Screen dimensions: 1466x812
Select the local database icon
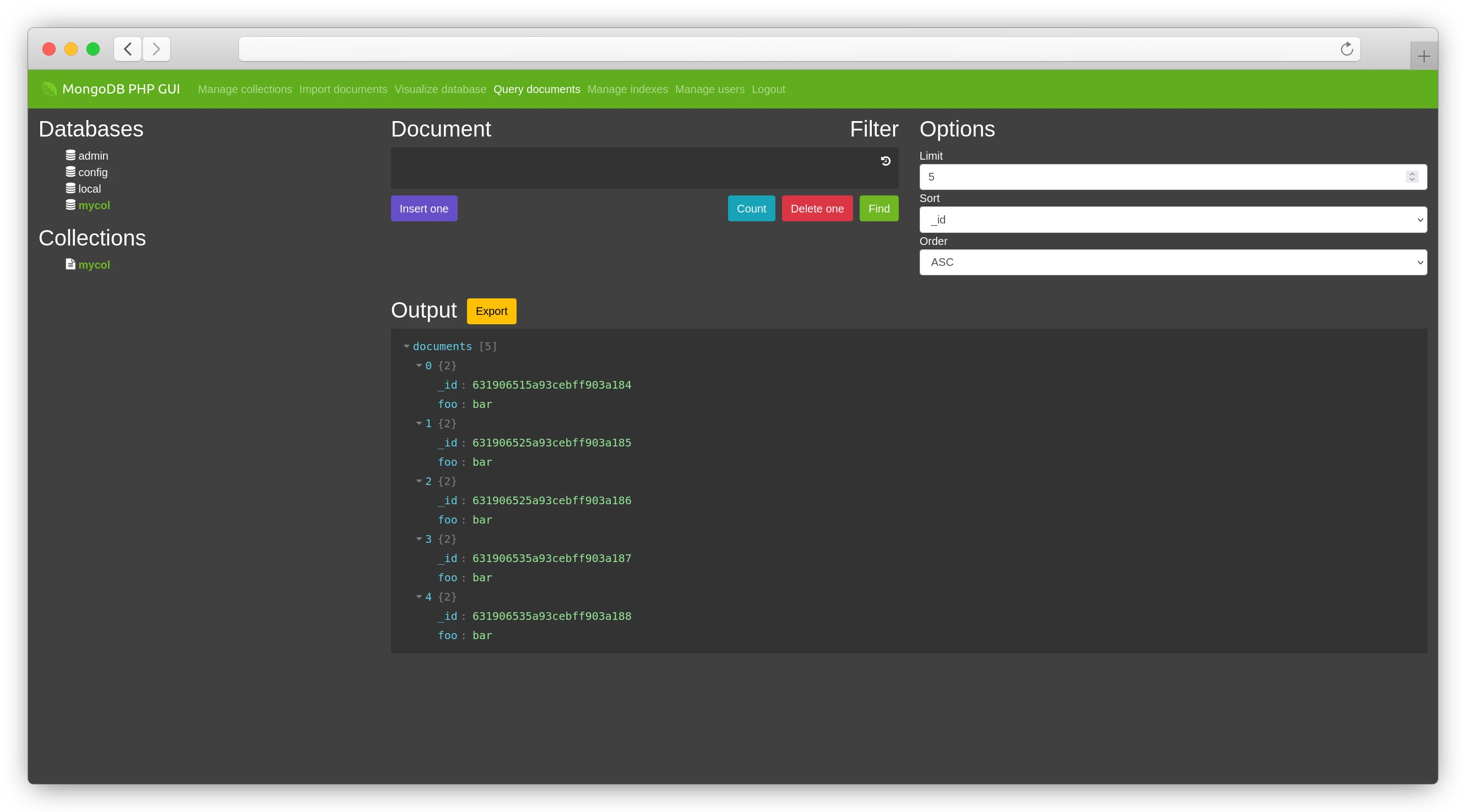click(69, 188)
